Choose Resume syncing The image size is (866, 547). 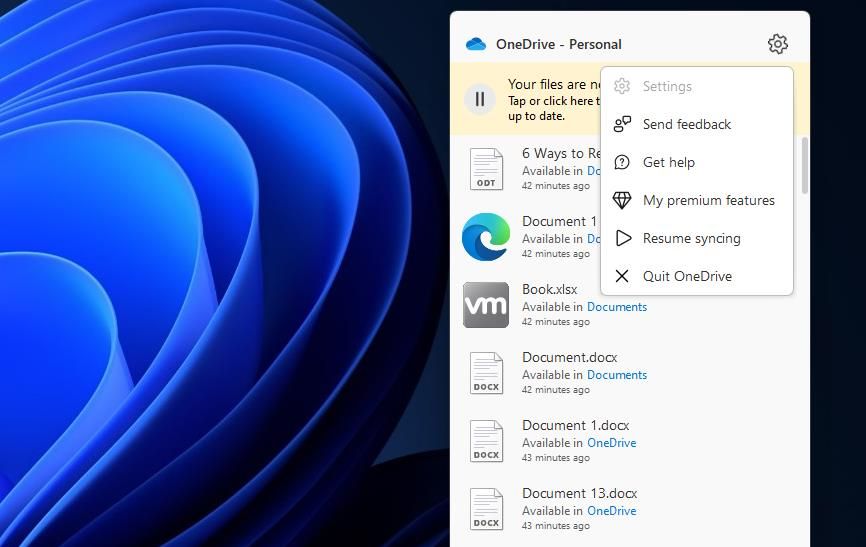pyautogui.click(x=697, y=238)
